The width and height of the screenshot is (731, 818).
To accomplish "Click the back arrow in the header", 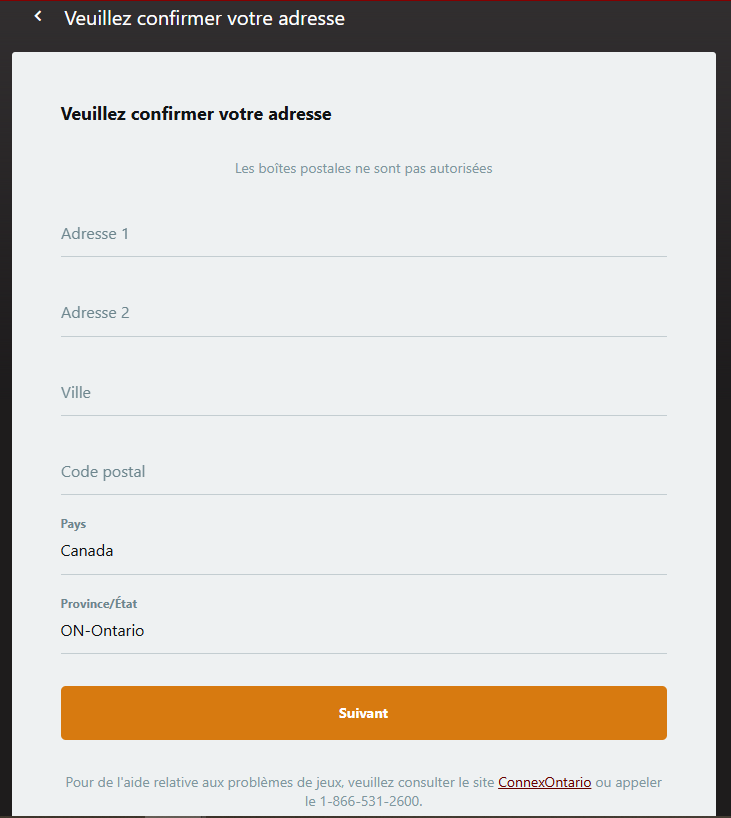I will [x=38, y=17].
